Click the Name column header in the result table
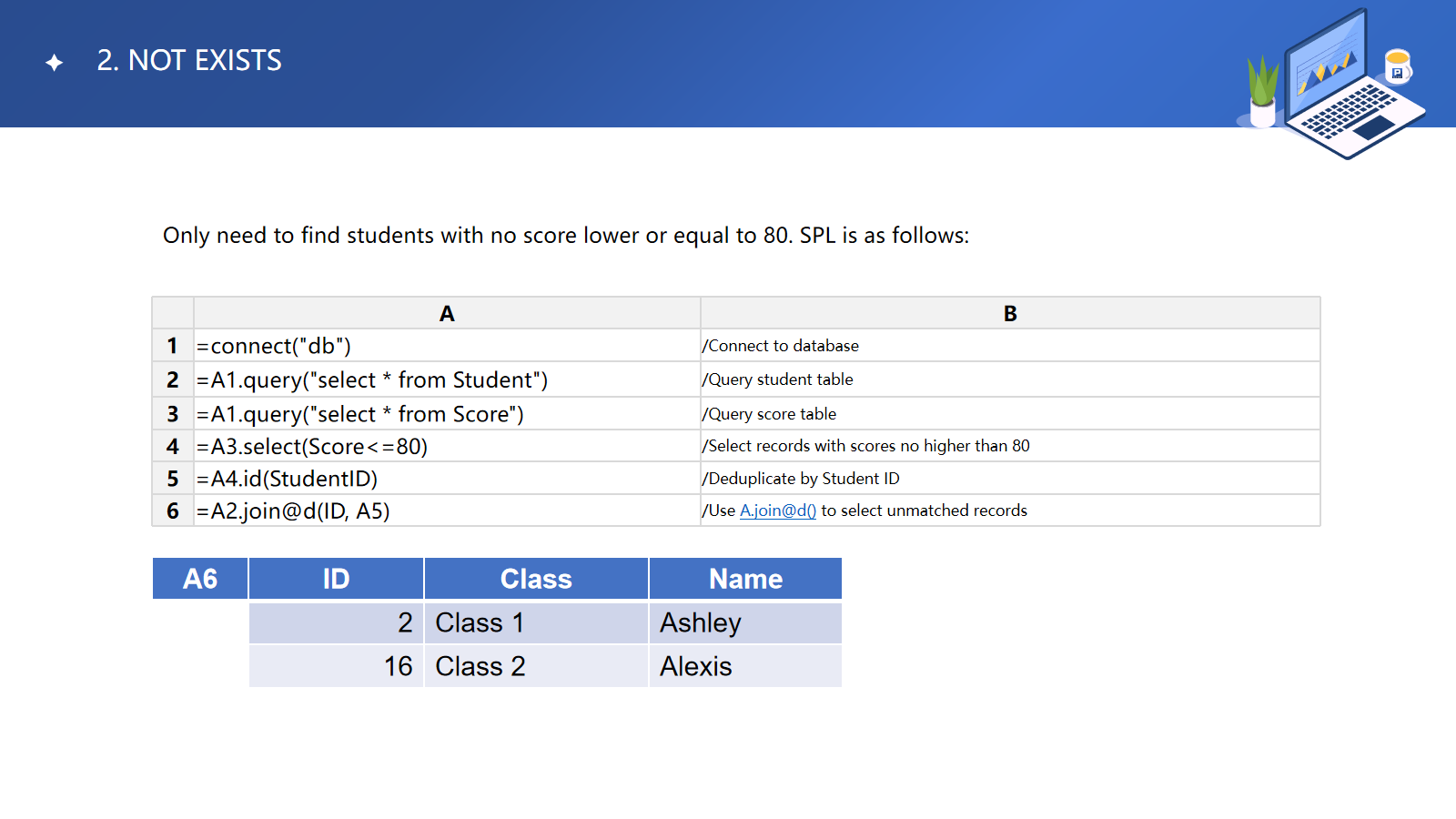The height and width of the screenshot is (819, 1456). pos(745,579)
